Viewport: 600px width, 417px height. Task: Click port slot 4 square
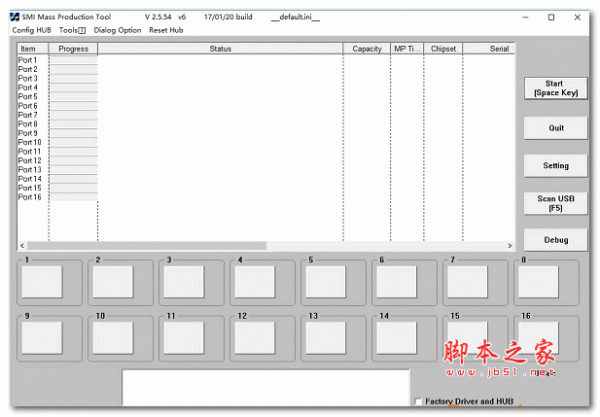254,282
